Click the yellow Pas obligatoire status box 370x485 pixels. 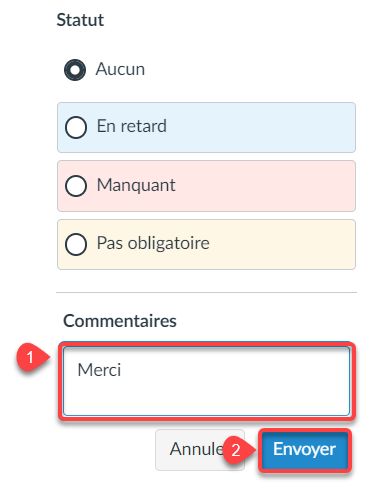(x=206, y=244)
